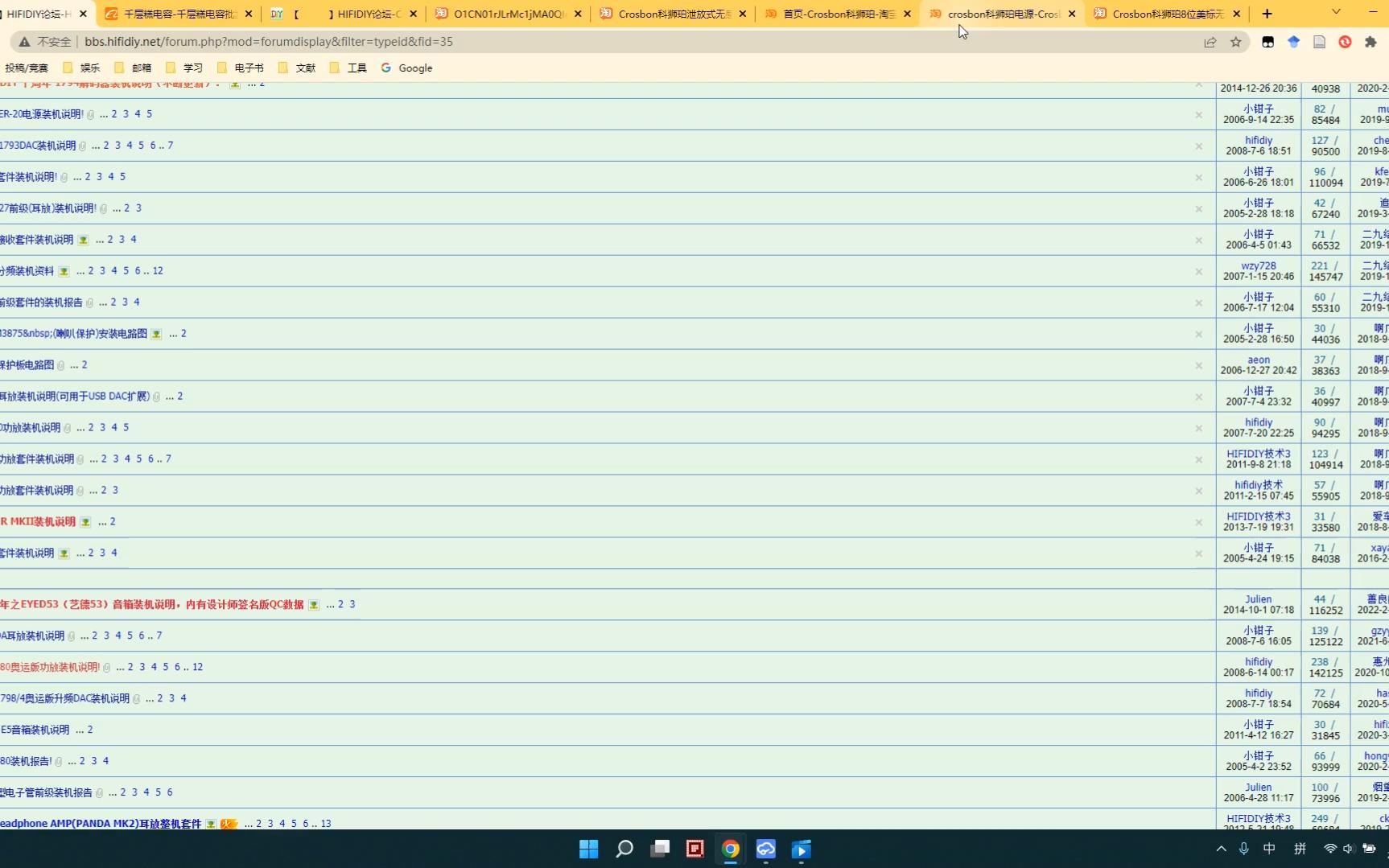
Task: Click the image attachment icon on R MKII装机说明 row
Action: [x=85, y=522]
